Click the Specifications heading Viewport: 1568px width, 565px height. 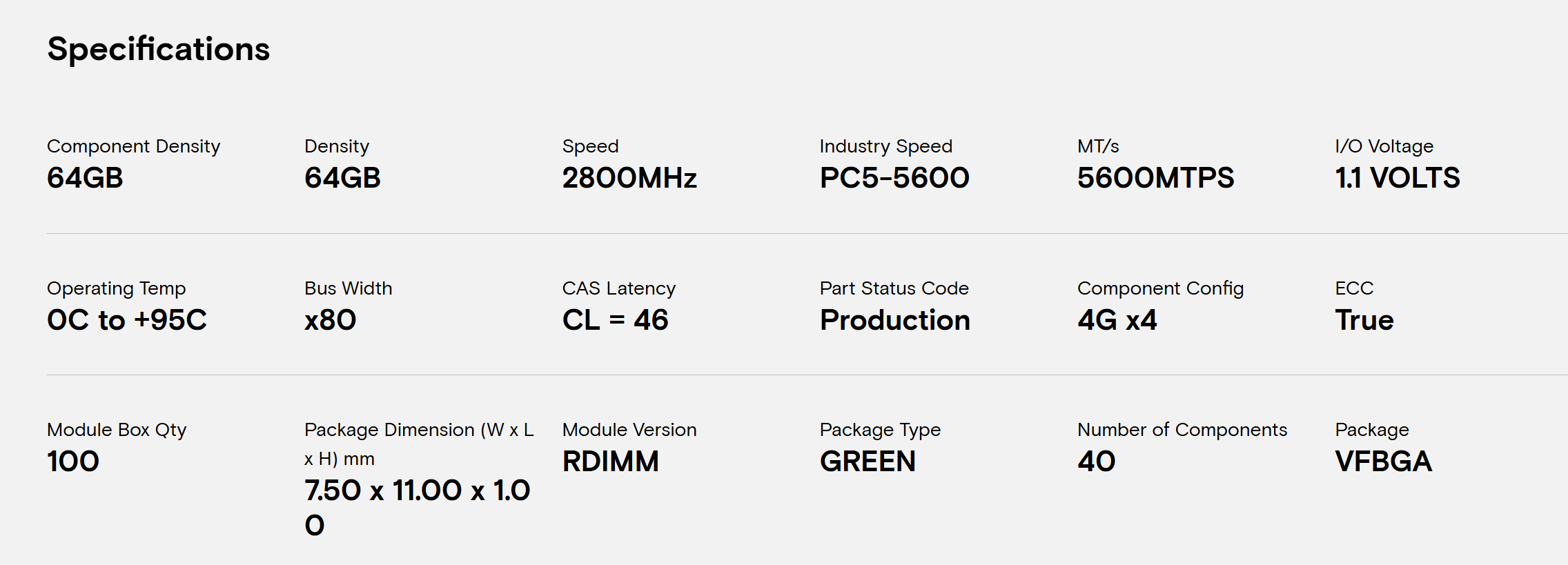tap(158, 50)
